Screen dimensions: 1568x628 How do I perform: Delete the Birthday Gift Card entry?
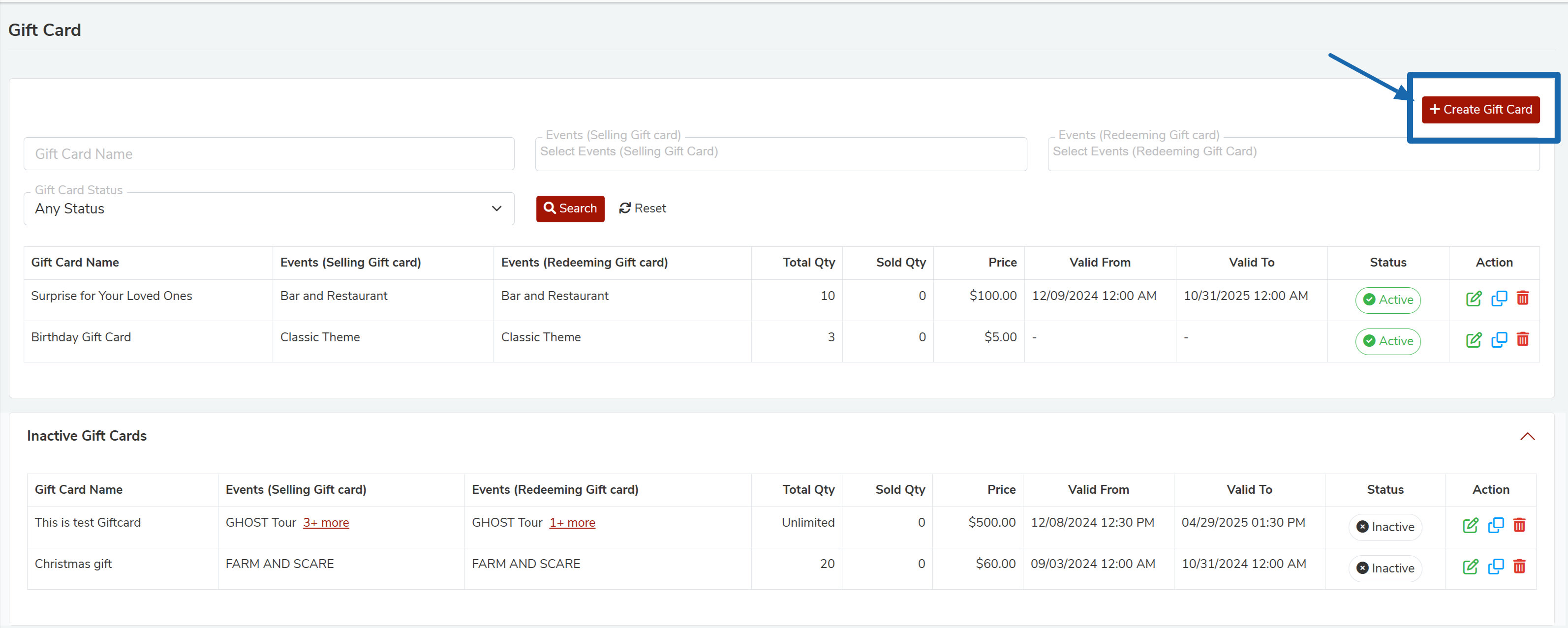(1522, 340)
